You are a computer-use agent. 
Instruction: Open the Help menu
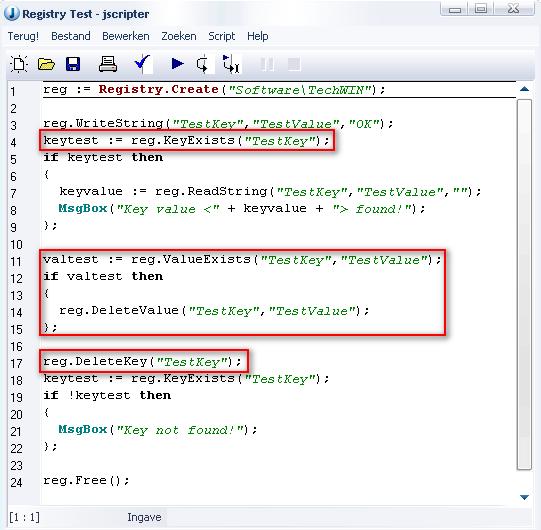point(257,36)
